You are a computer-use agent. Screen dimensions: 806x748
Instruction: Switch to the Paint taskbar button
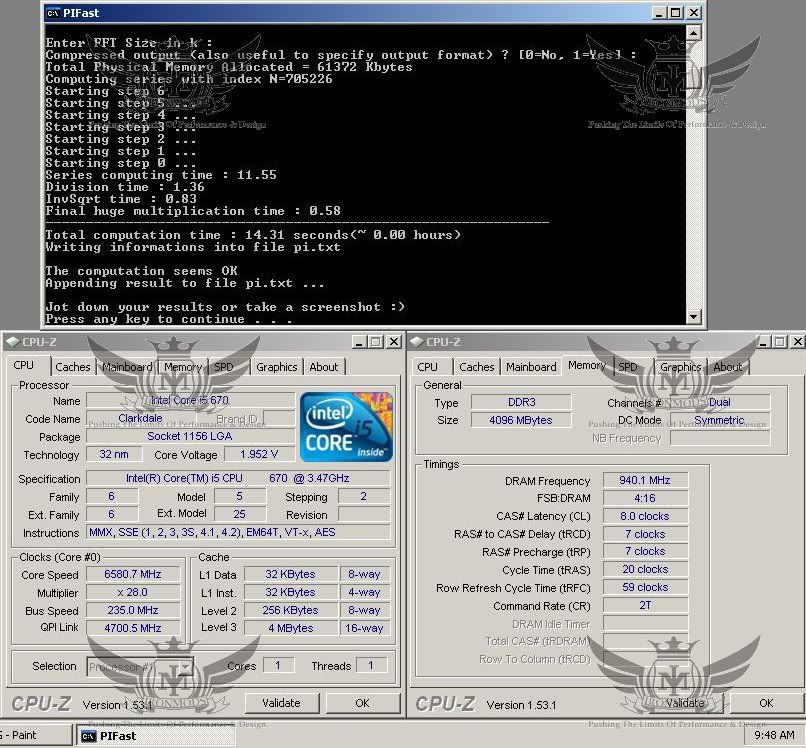pos(35,736)
